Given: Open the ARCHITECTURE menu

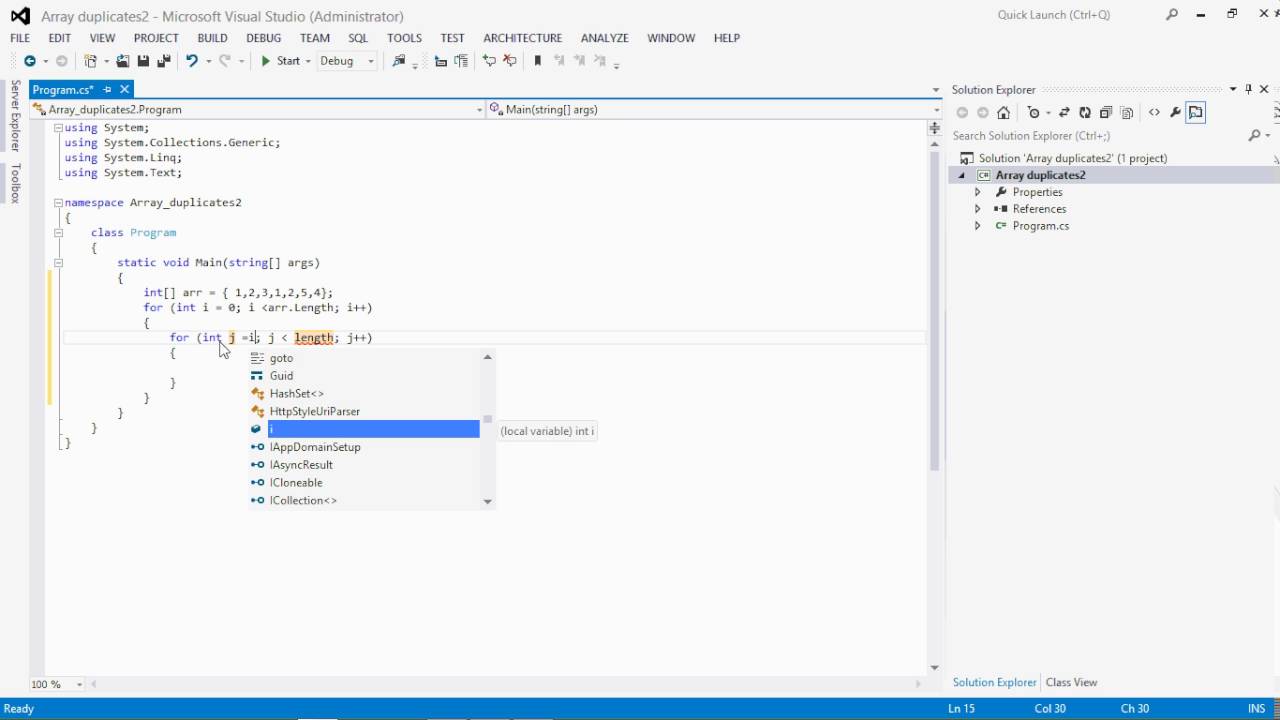Looking at the screenshot, I should tap(523, 38).
